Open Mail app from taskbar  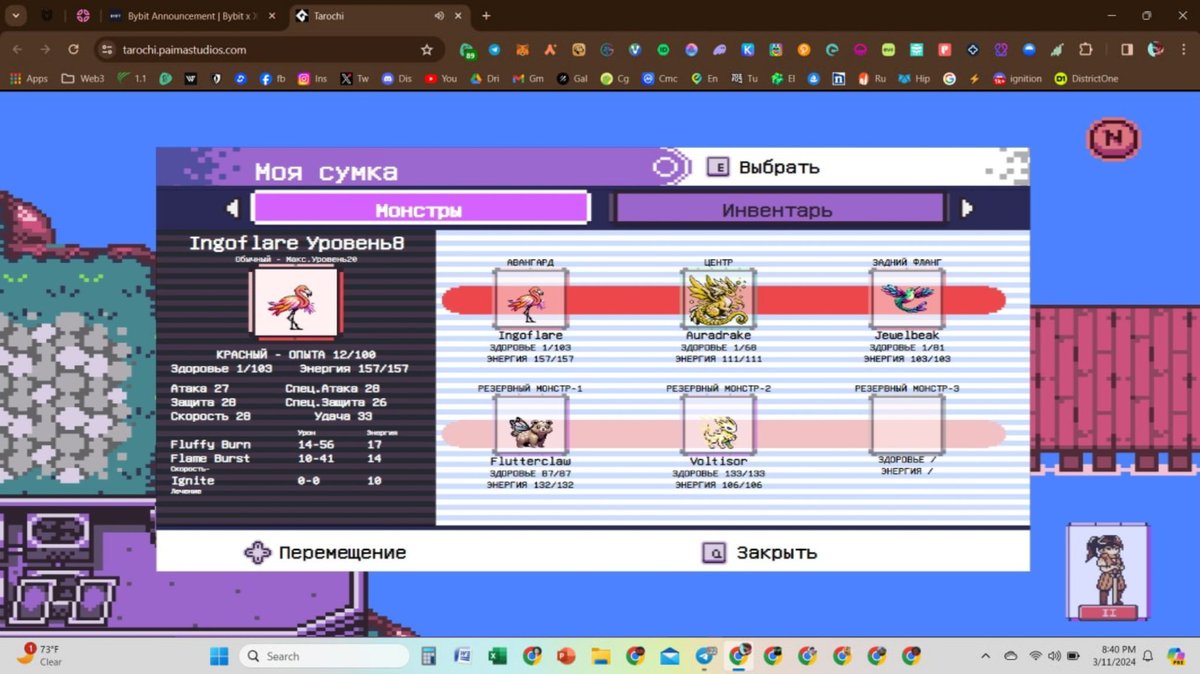click(x=669, y=656)
